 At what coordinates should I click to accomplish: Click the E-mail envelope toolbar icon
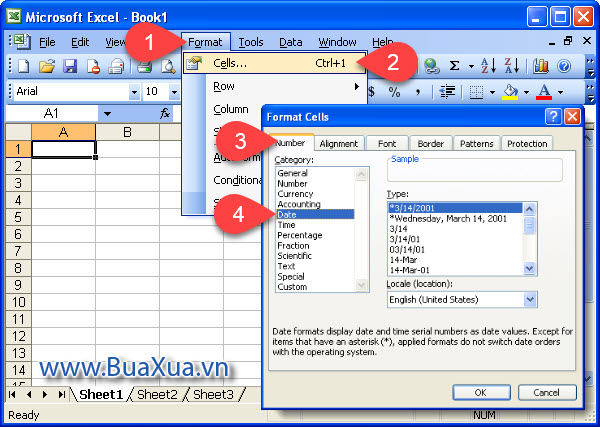[116, 66]
